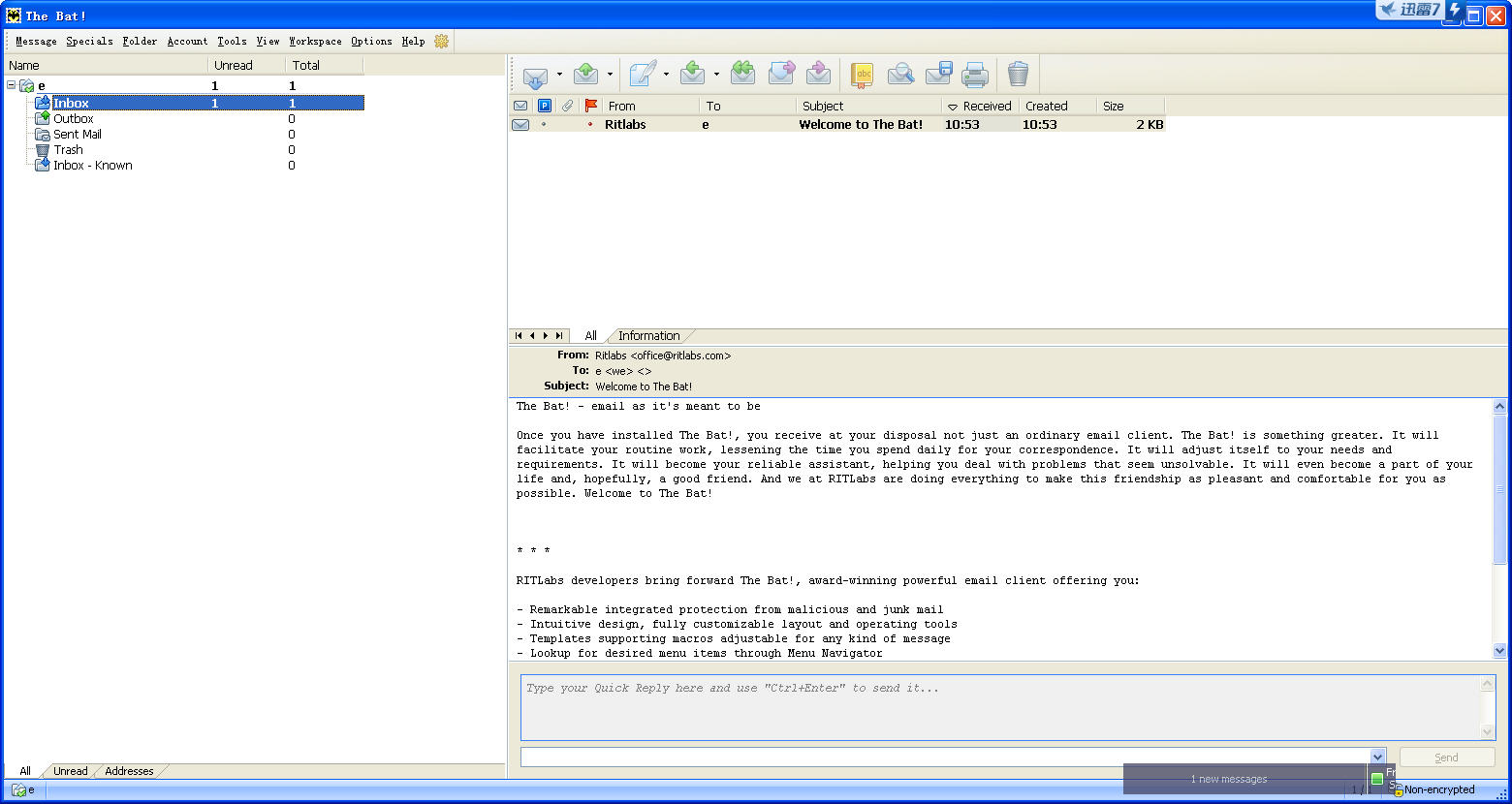Select the Sent Mail folder
Image resolution: width=1512 pixels, height=804 pixels.
pos(77,134)
